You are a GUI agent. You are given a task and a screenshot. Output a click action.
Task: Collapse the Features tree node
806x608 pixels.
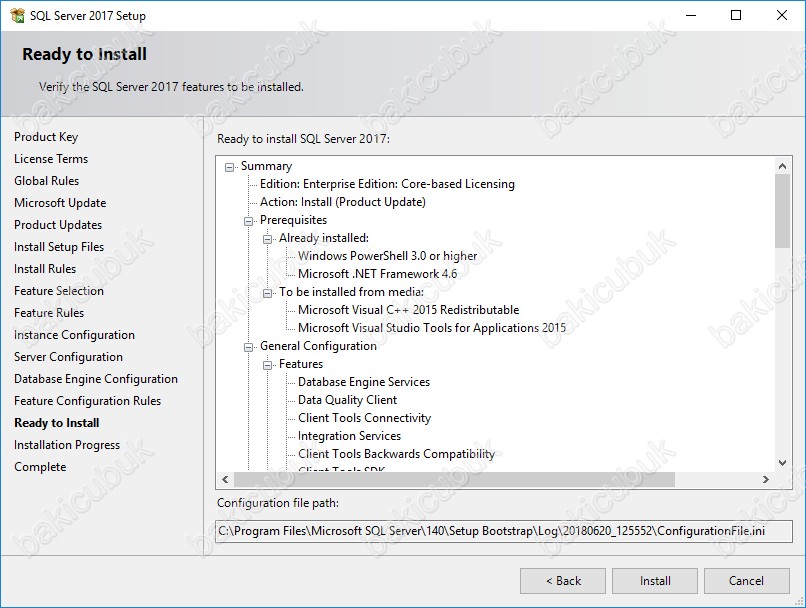click(x=267, y=365)
